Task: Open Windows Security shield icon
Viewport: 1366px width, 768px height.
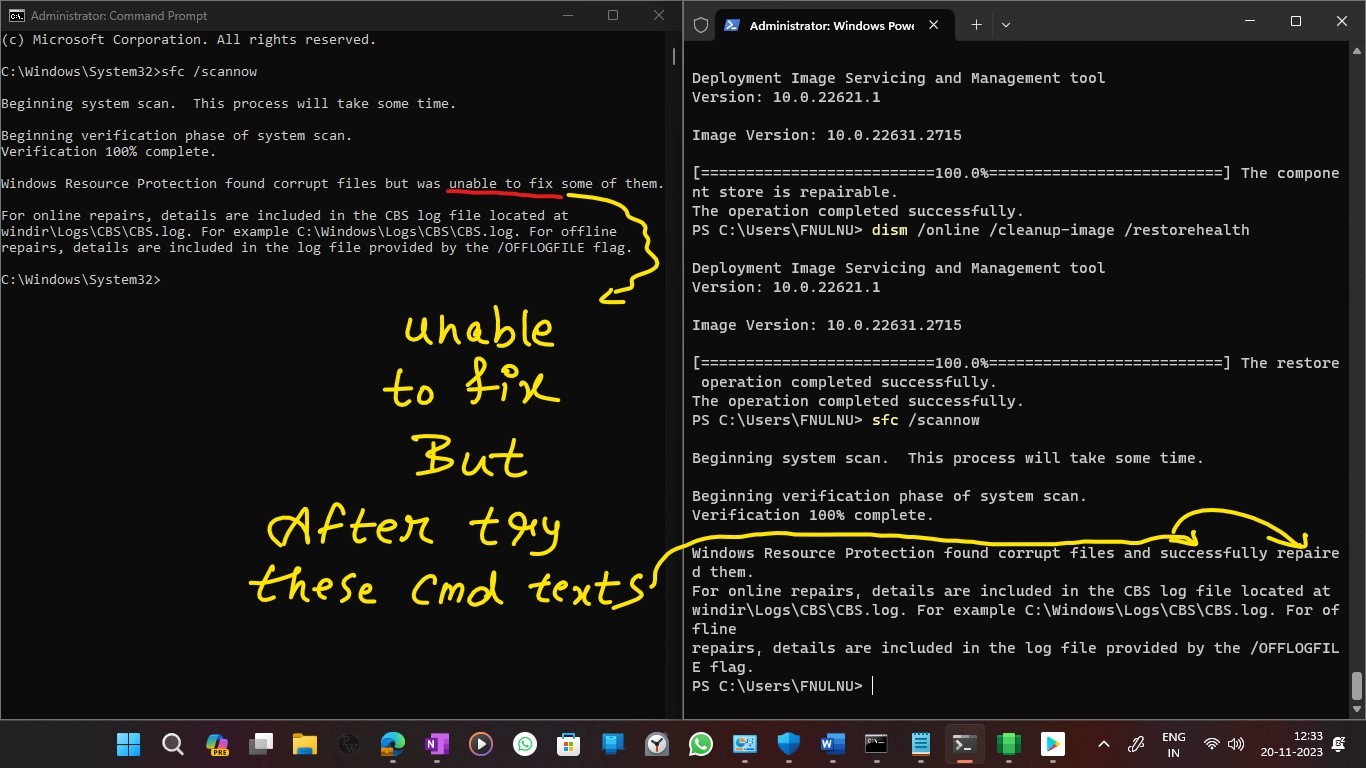Action: pos(789,744)
